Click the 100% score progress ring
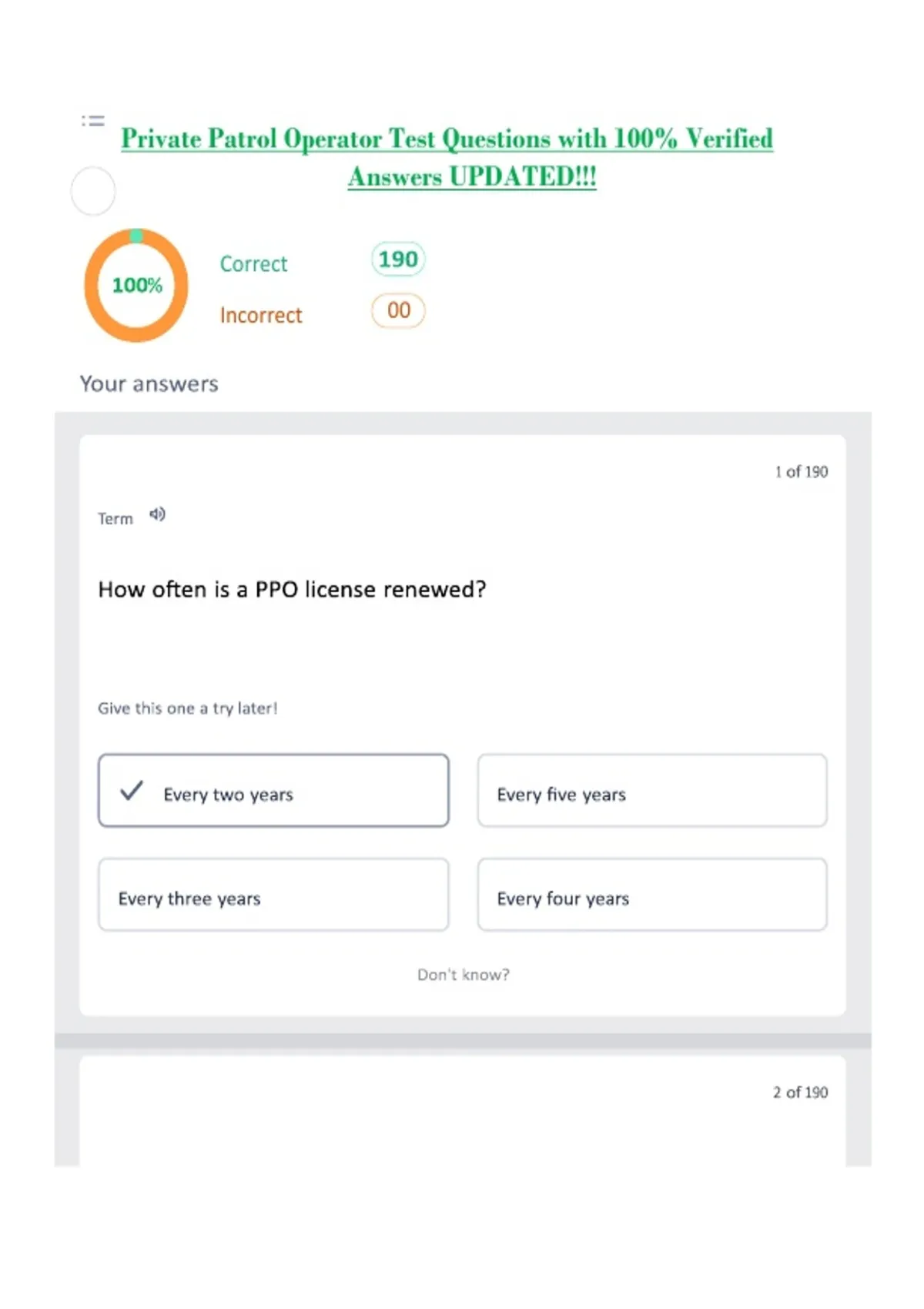924x1309 pixels. [x=136, y=285]
